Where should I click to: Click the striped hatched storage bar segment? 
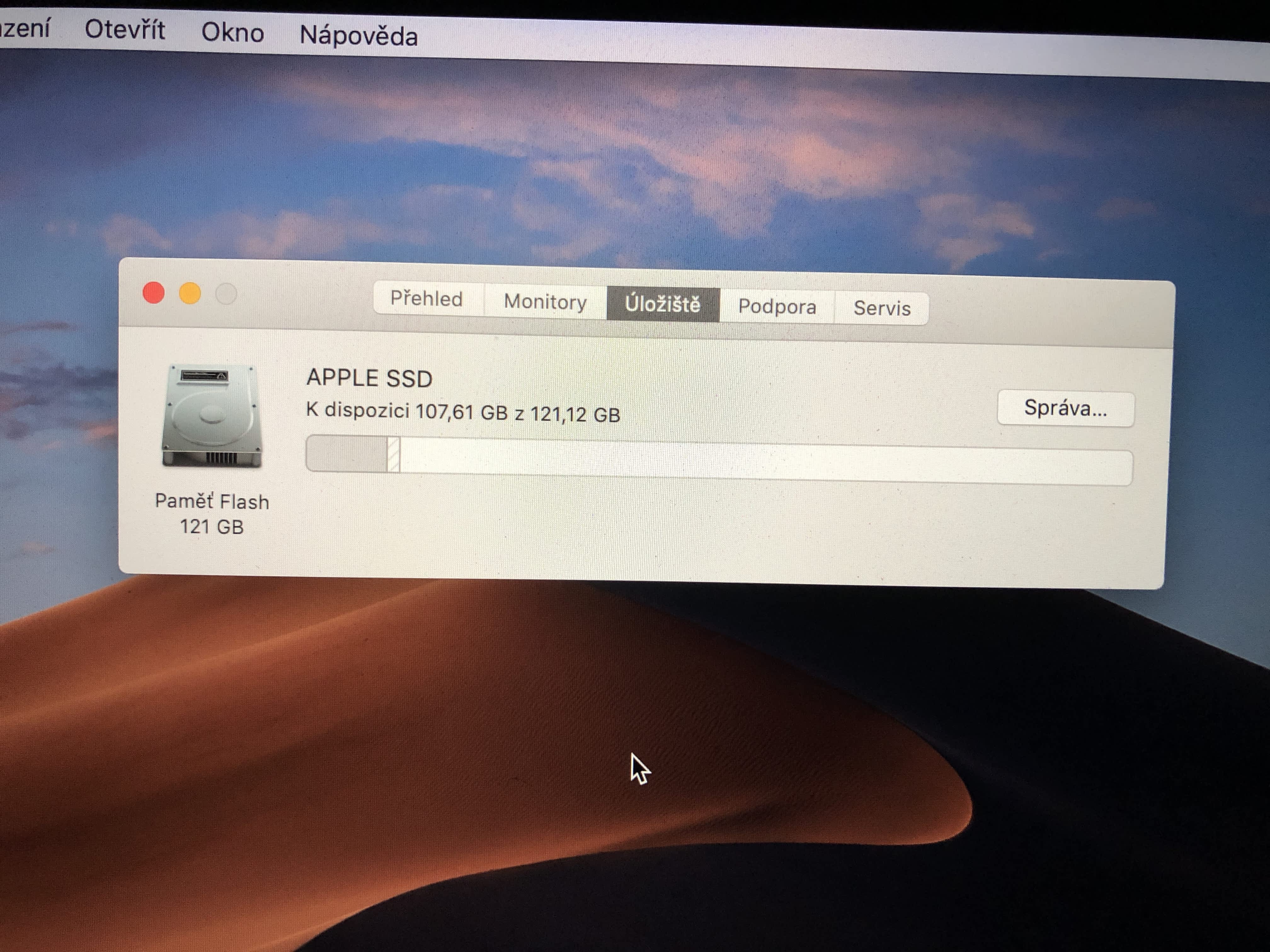[x=393, y=455]
